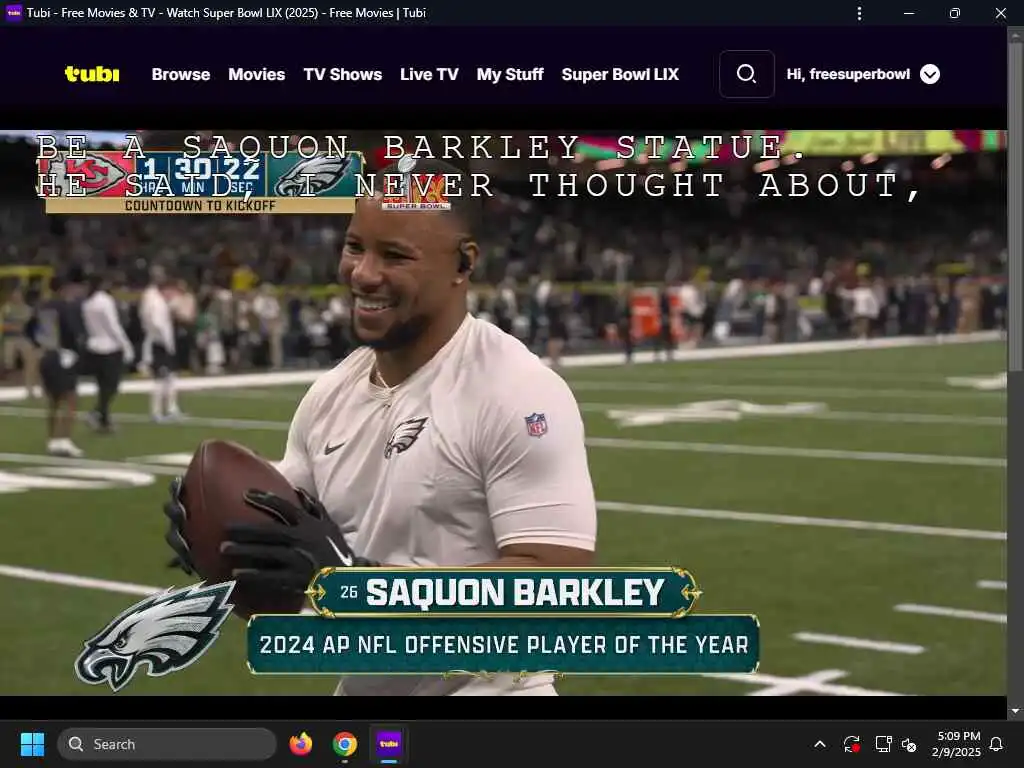This screenshot has height=768, width=1024.
Task: Launch Firefox from the taskbar
Action: [x=300, y=744]
